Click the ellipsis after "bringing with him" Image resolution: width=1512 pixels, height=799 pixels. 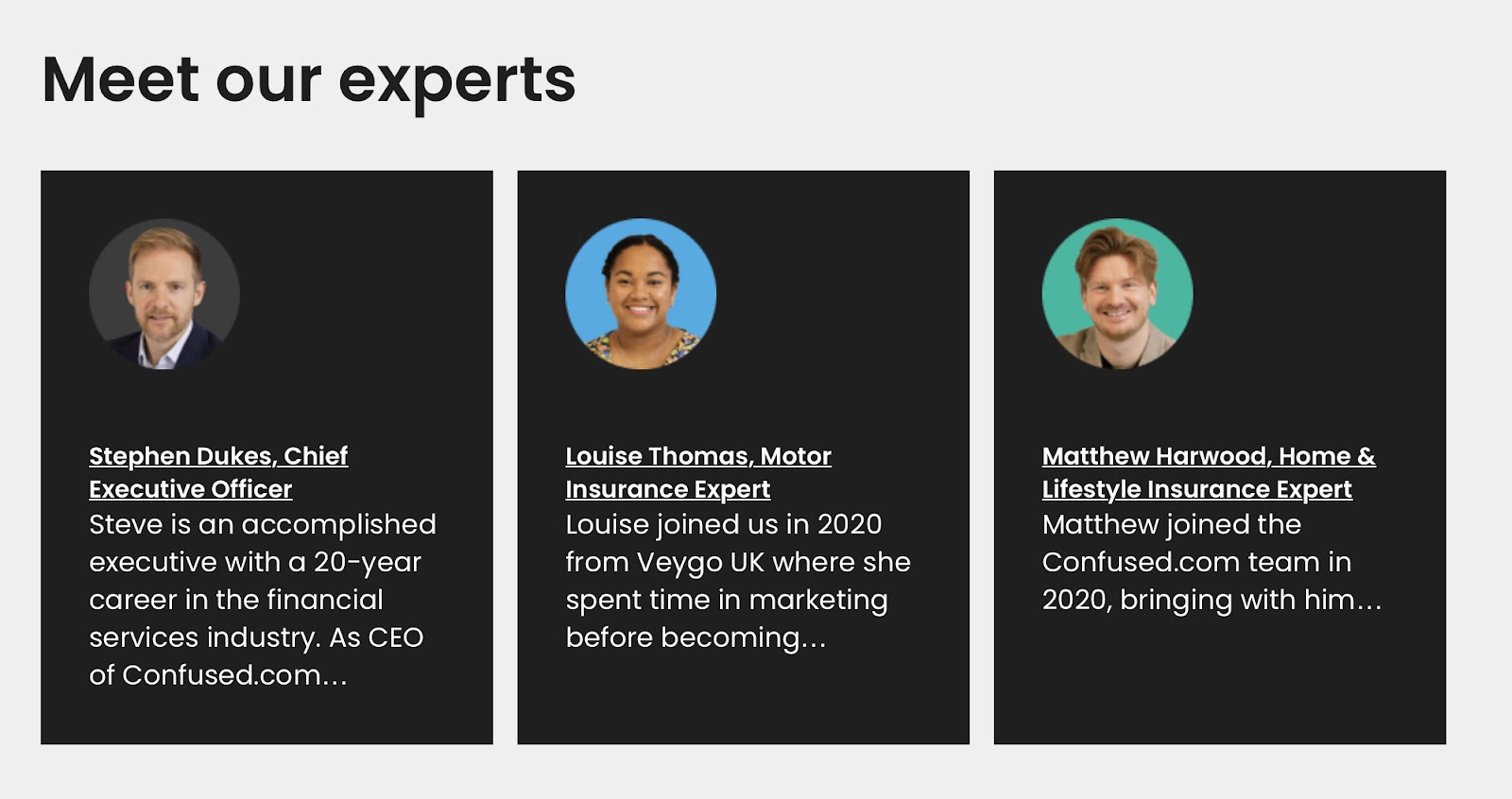pyautogui.click(x=1369, y=602)
